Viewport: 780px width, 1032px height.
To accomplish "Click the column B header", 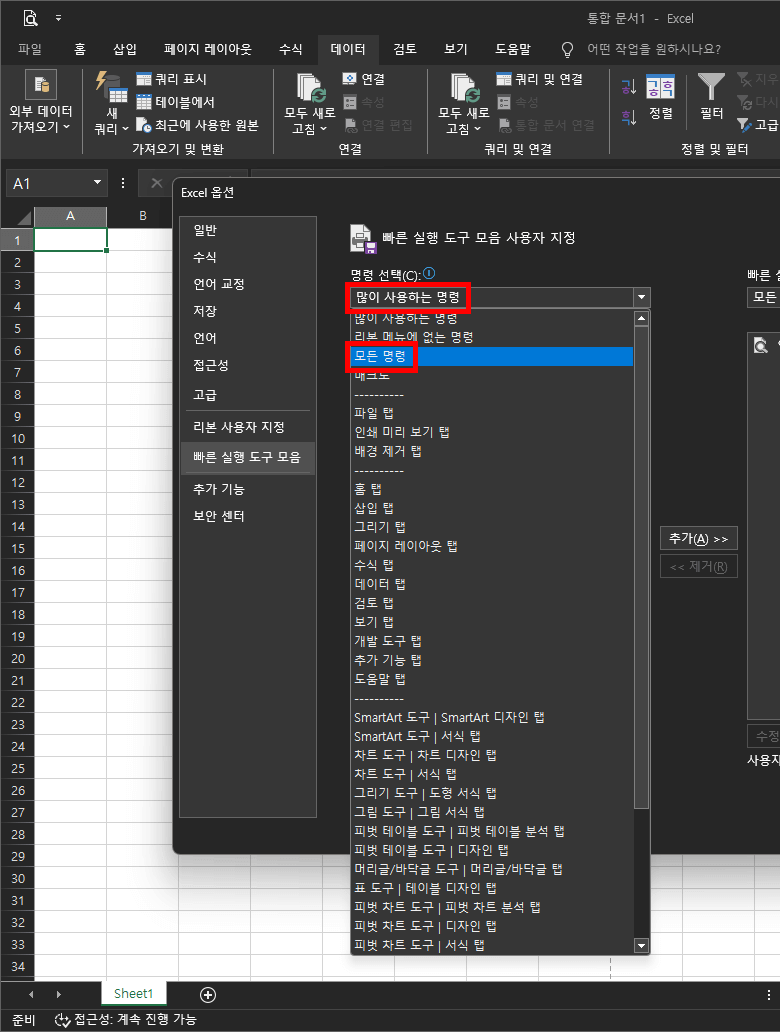I will (x=143, y=216).
